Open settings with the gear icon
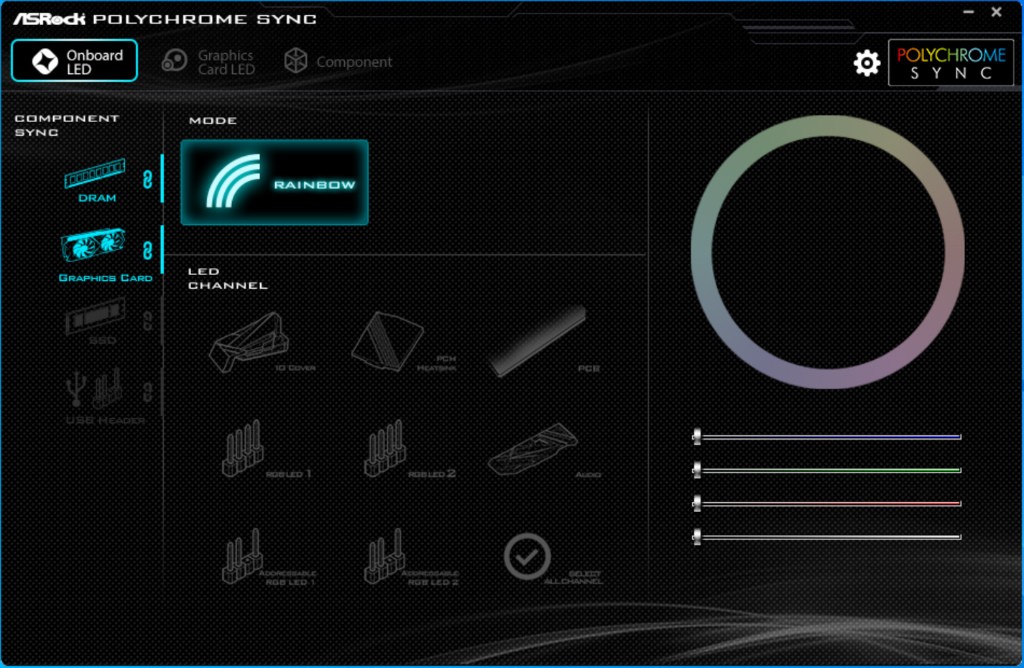 (866, 63)
